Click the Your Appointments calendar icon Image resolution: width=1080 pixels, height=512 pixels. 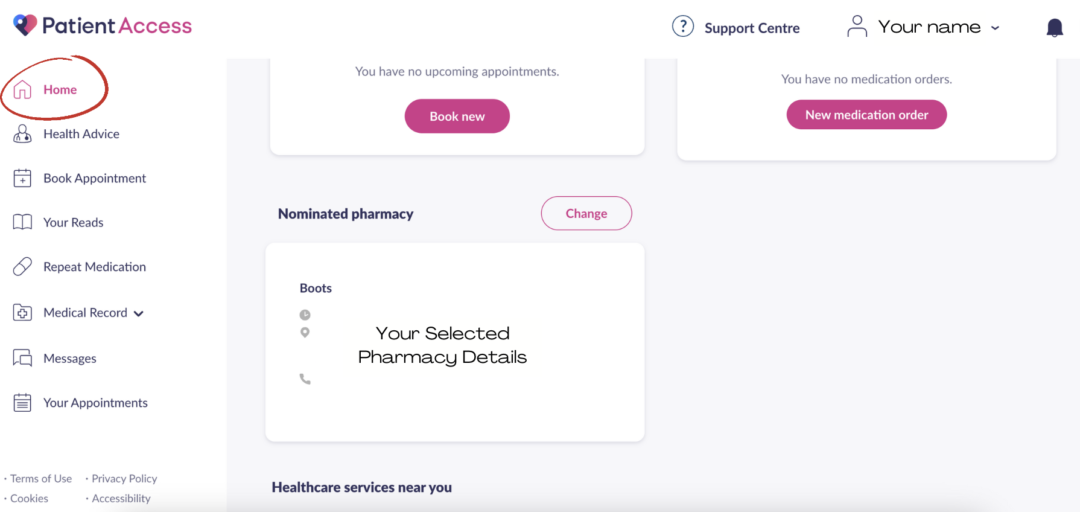click(23, 403)
